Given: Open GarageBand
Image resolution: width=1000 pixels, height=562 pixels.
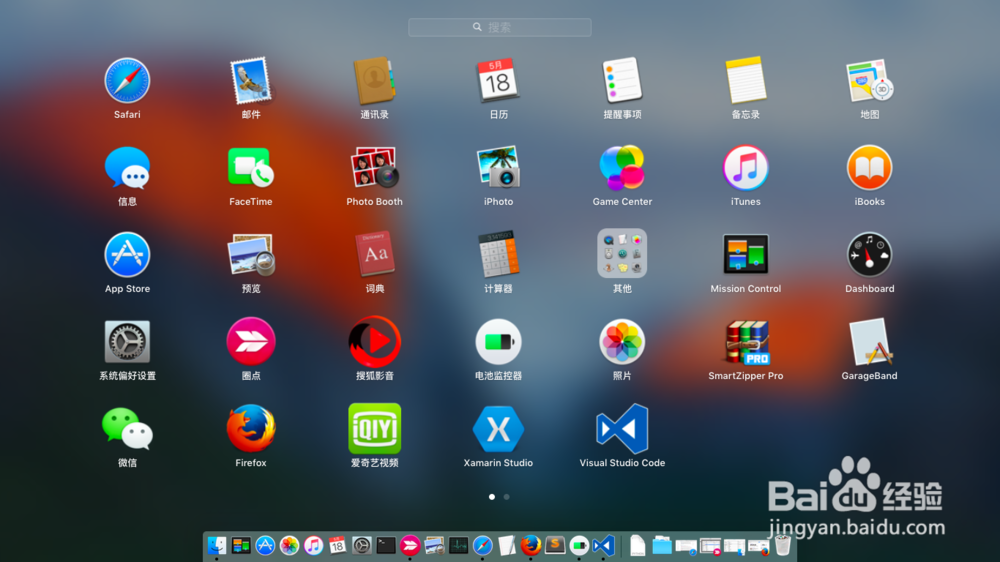Looking at the screenshot, I should coord(869,342).
